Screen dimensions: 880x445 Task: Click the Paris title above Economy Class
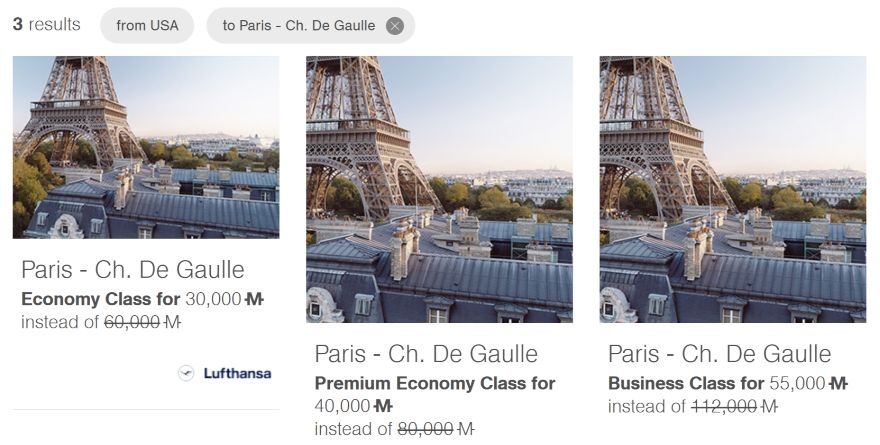(x=132, y=270)
